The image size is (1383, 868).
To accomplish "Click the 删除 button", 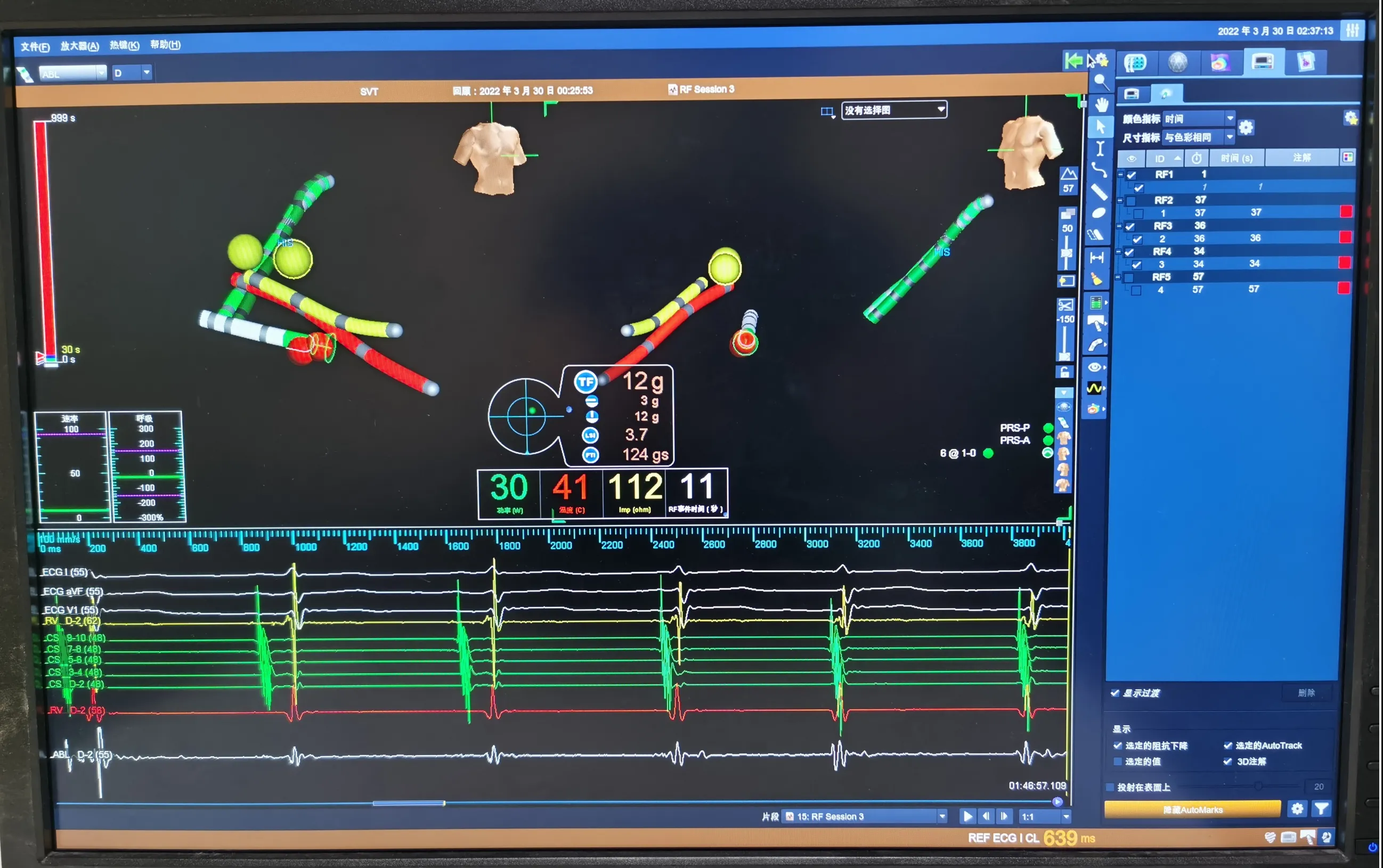I will (1306, 693).
